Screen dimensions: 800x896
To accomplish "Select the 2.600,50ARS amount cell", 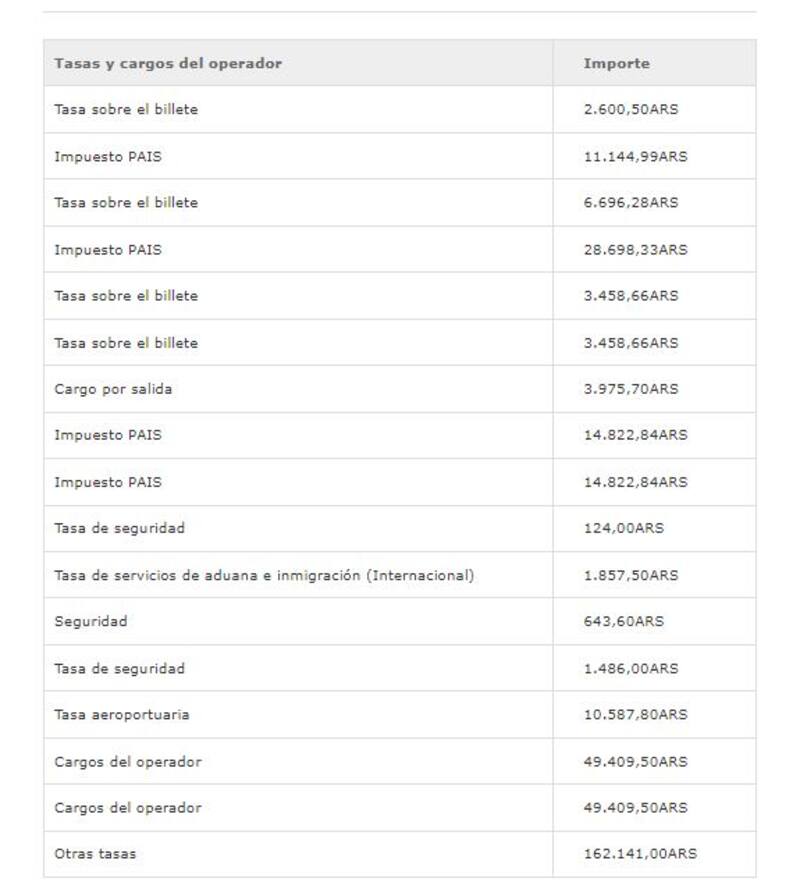I will [x=630, y=109].
